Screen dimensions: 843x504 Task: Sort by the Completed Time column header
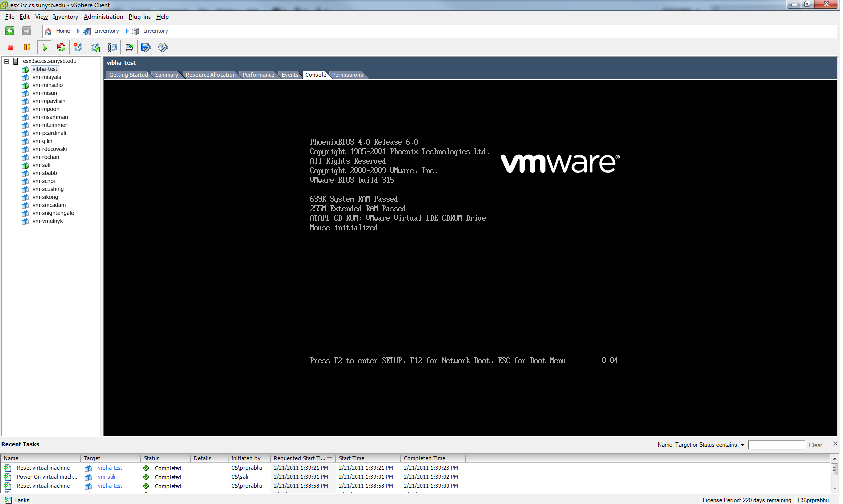click(433, 458)
